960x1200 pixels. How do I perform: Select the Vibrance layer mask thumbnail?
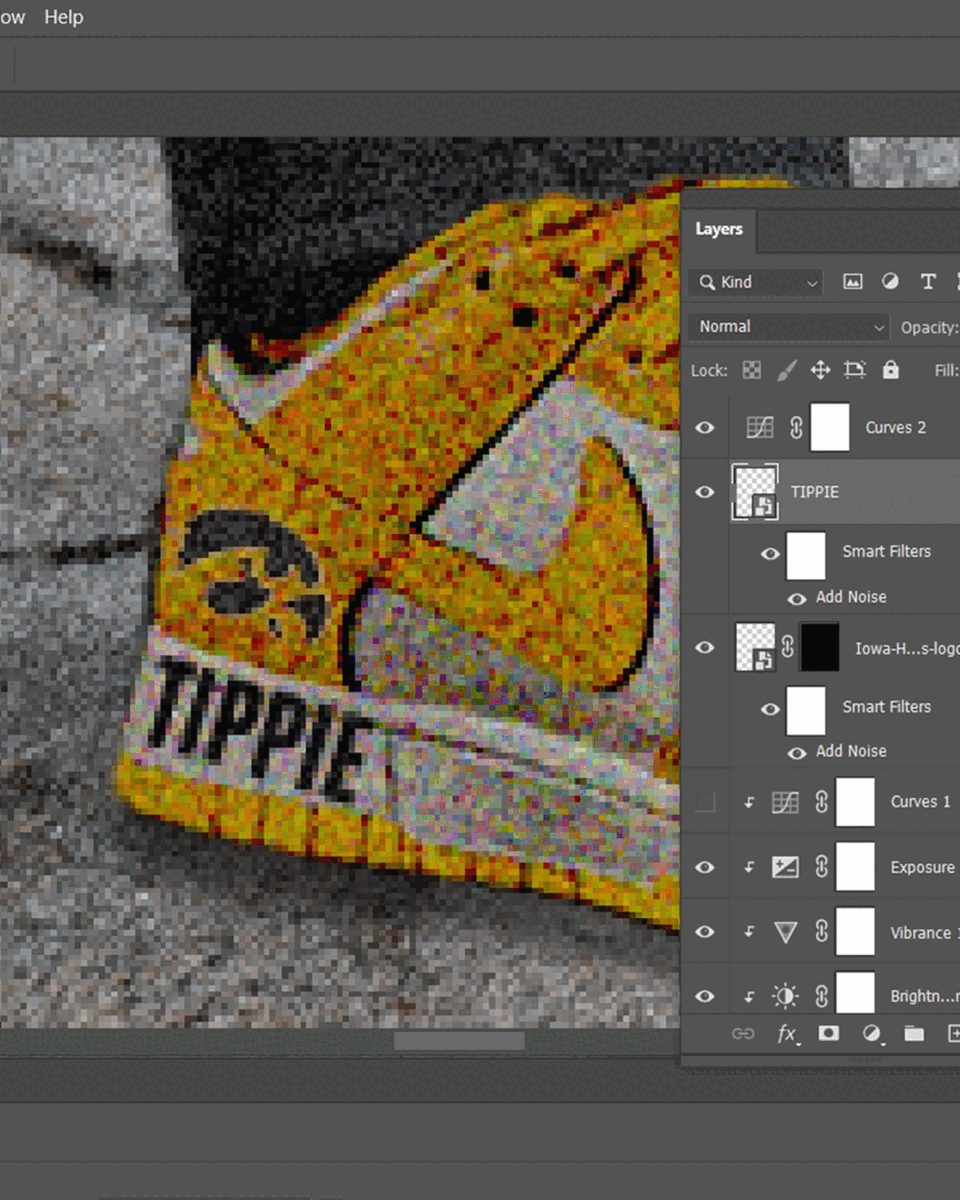coord(855,932)
